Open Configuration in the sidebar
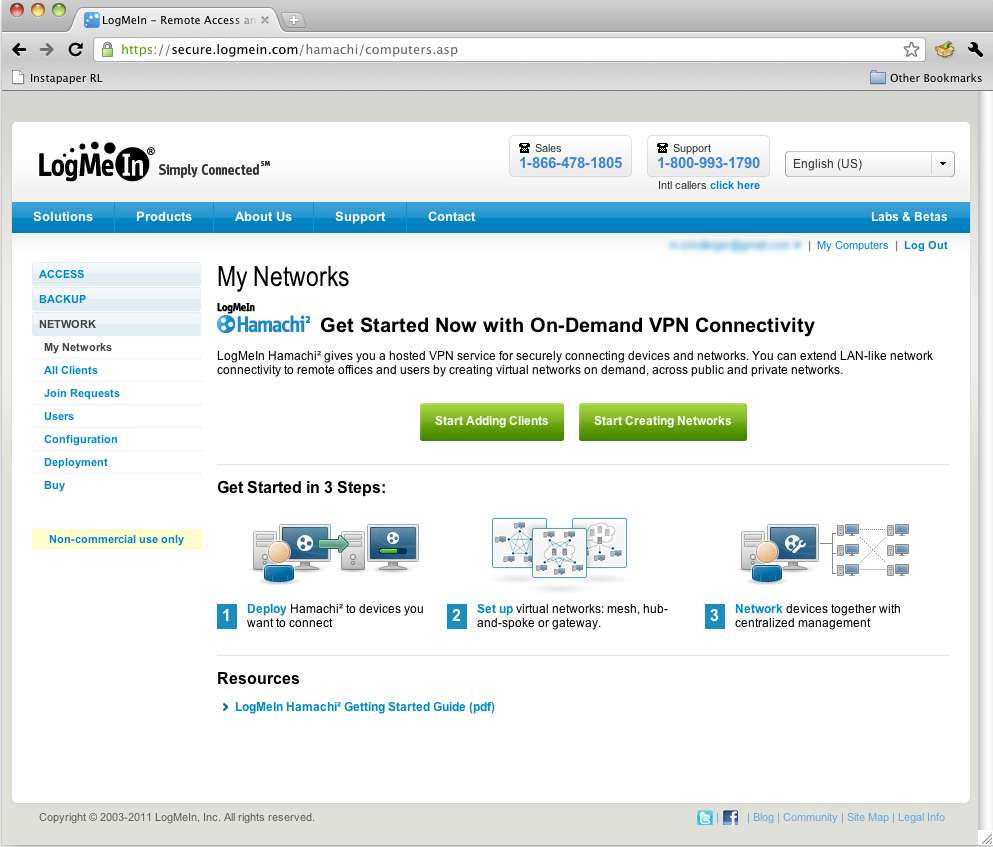 (80, 440)
